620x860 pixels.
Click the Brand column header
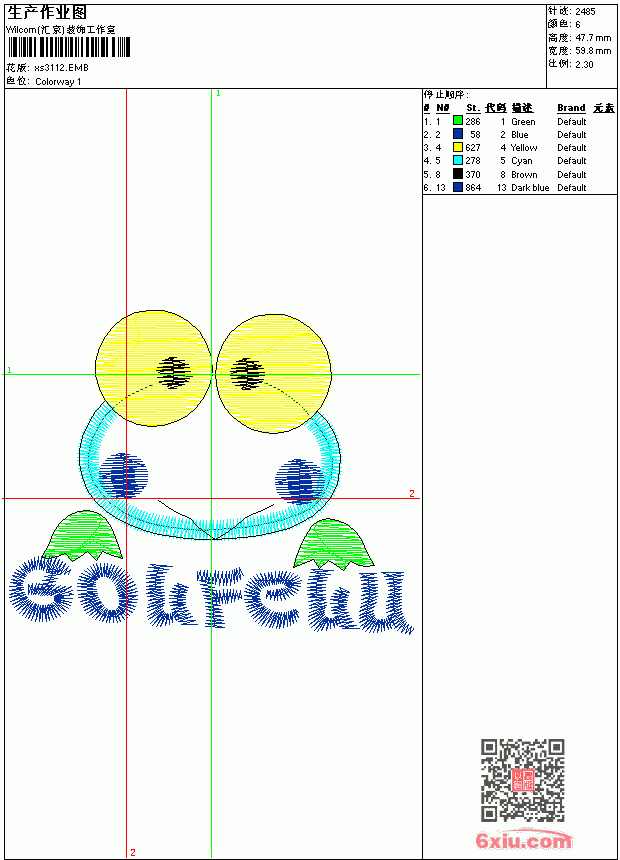[x=571, y=108]
